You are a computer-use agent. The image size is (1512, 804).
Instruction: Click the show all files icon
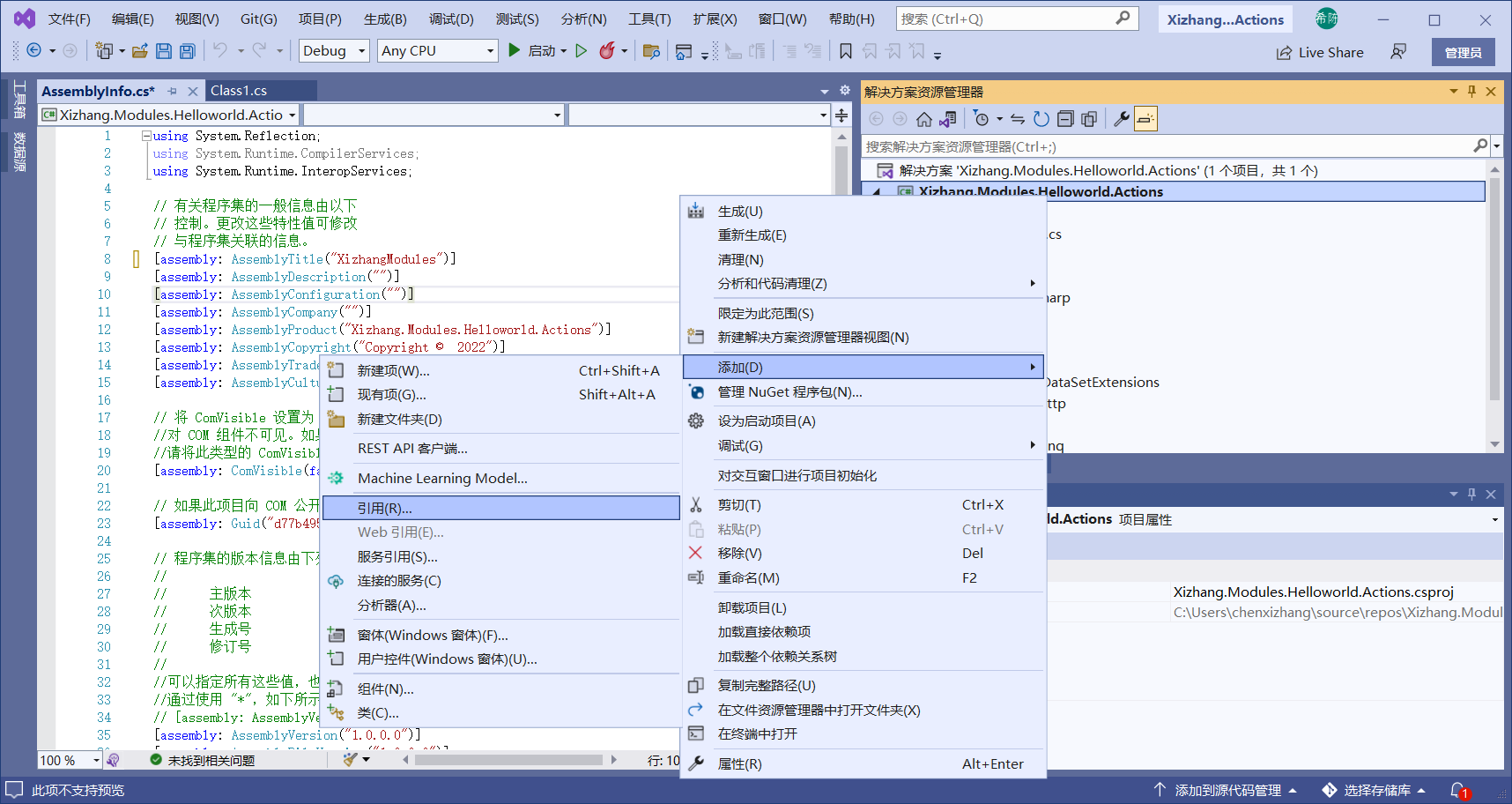tap(1089, 119)
